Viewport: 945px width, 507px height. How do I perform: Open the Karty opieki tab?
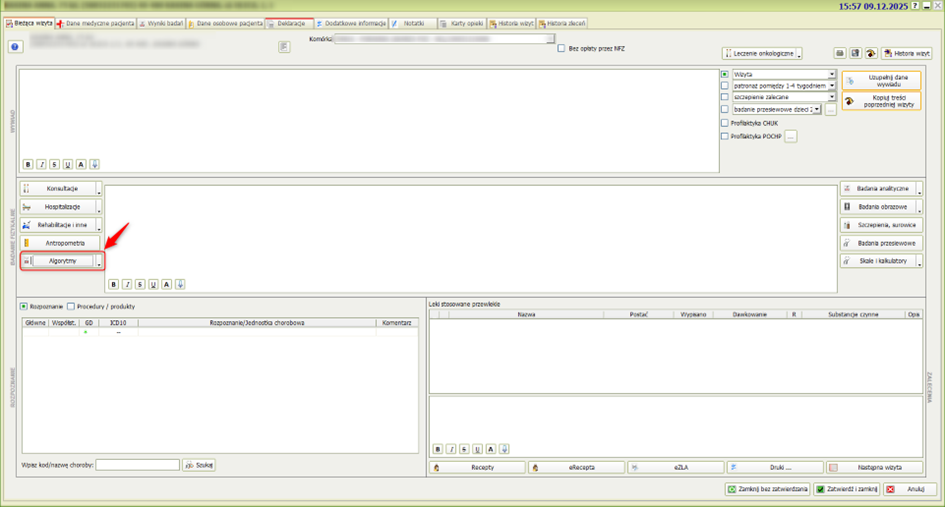(466, 22)
